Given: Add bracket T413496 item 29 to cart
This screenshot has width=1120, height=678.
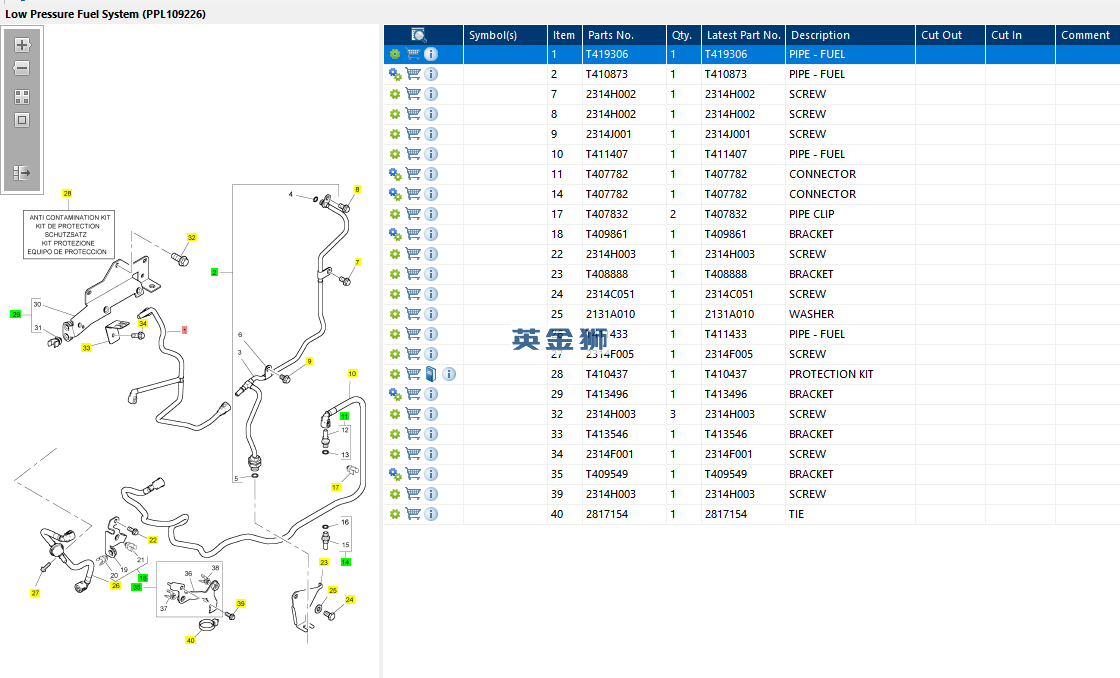Looking at the screenshot, I should pos(413,394).
